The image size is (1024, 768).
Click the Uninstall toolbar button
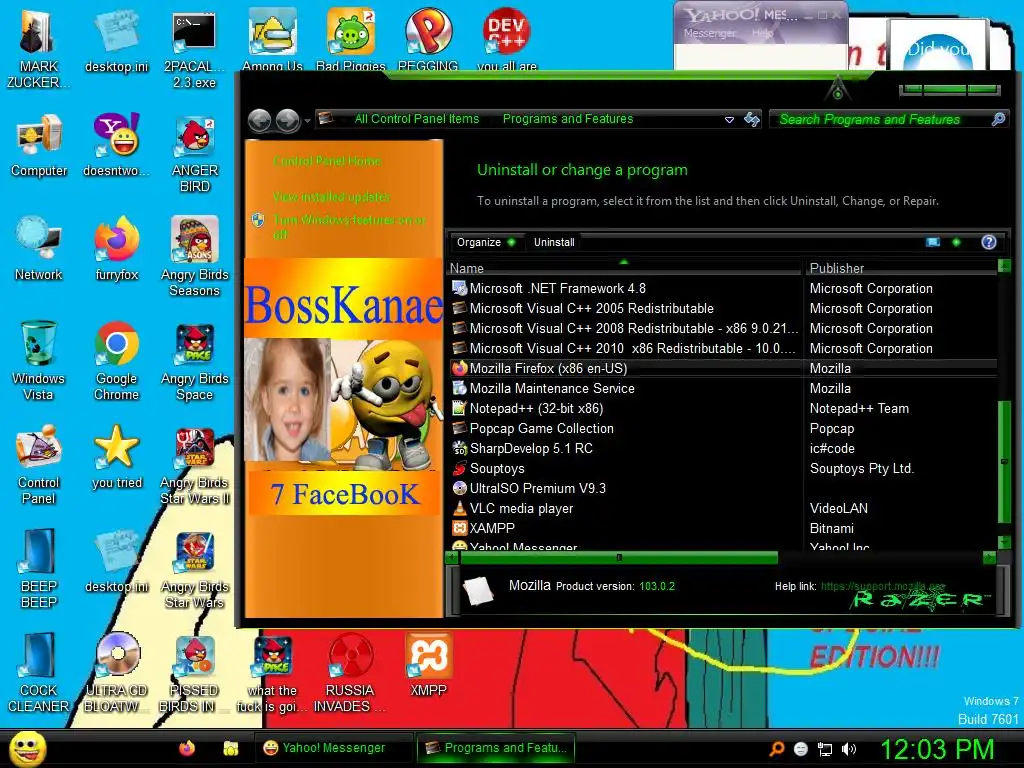pos(554,242)
